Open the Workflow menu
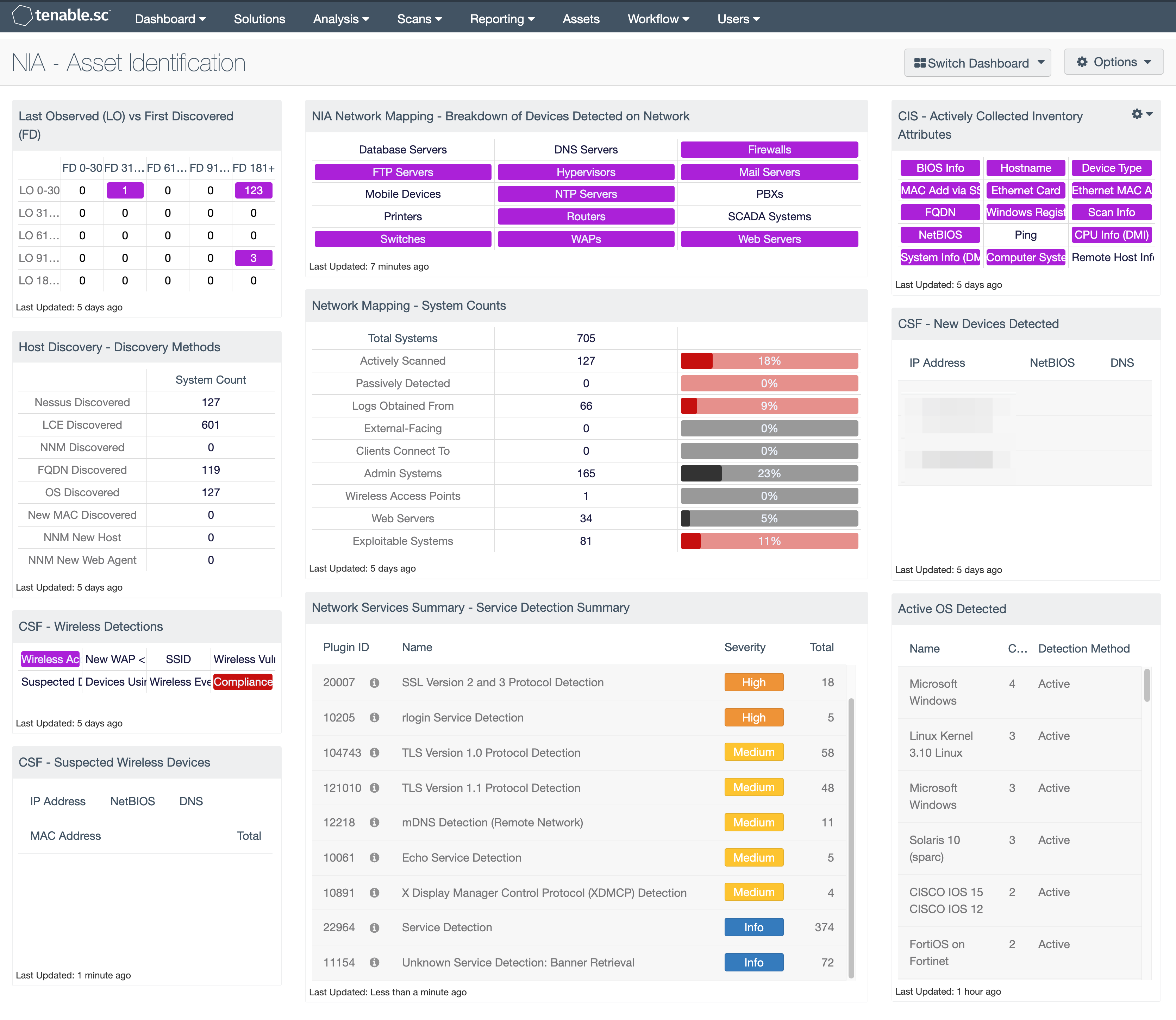This screenshot has height=1020, width=1176. pyautogui.click(x=658, y=19)
